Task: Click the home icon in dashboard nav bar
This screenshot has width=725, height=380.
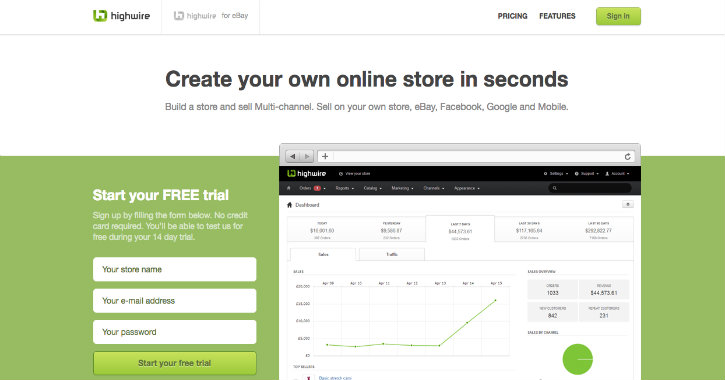Action: [x=289, y=188]
